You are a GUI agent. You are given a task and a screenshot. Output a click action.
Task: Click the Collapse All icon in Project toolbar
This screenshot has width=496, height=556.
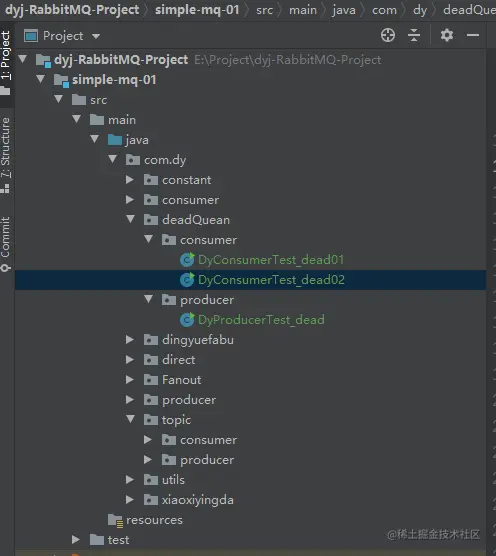414,35
